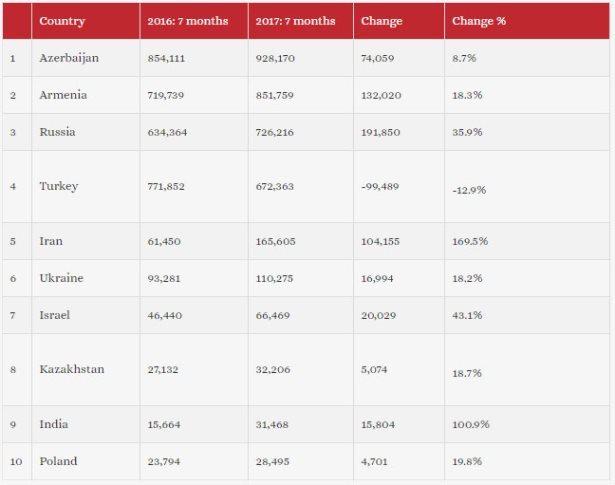Screen dimensions: 615x485
Task: Click the India country cell
Action: [54, 425]
